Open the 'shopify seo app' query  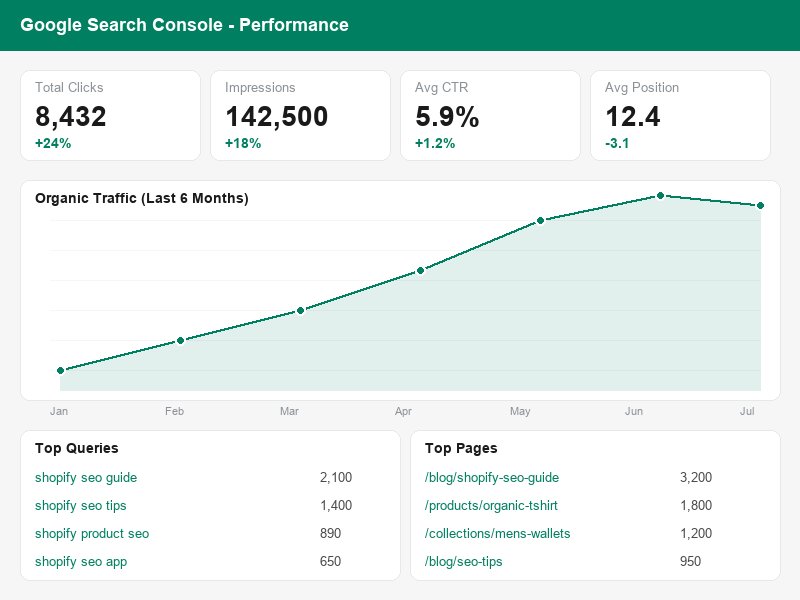(81, 562)
